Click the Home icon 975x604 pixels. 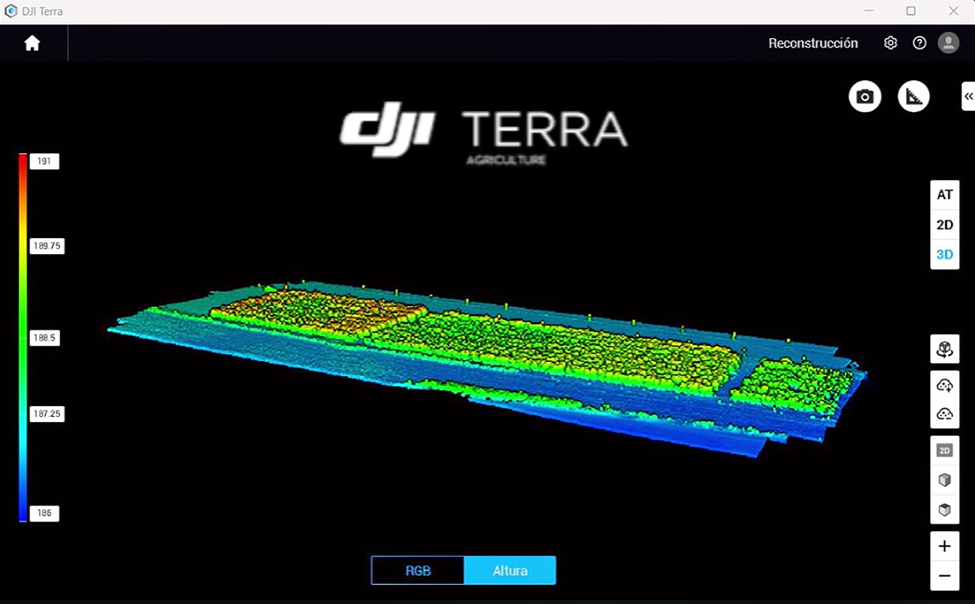coord(32,43)
